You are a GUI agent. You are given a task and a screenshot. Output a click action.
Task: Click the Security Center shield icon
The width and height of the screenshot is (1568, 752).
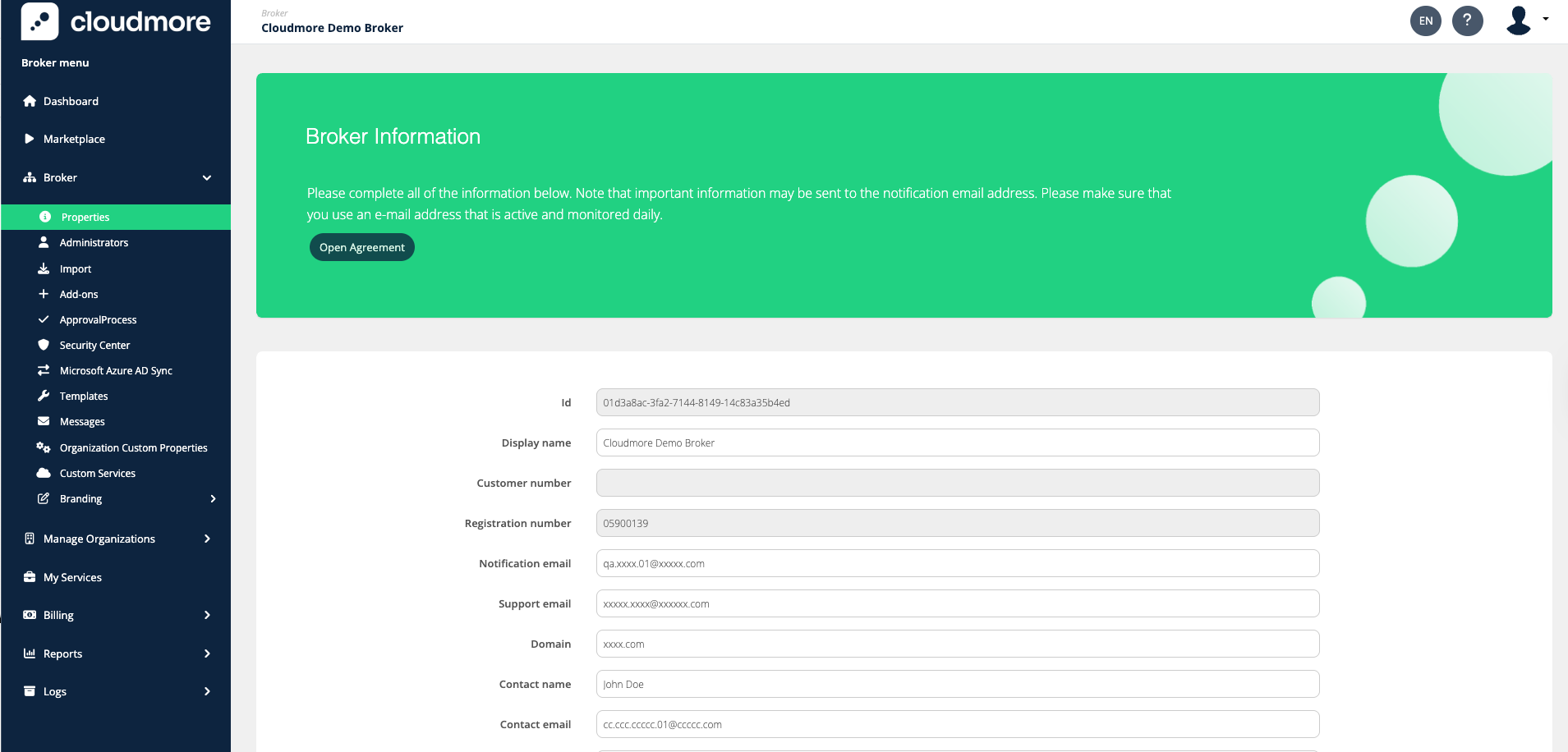44,345
